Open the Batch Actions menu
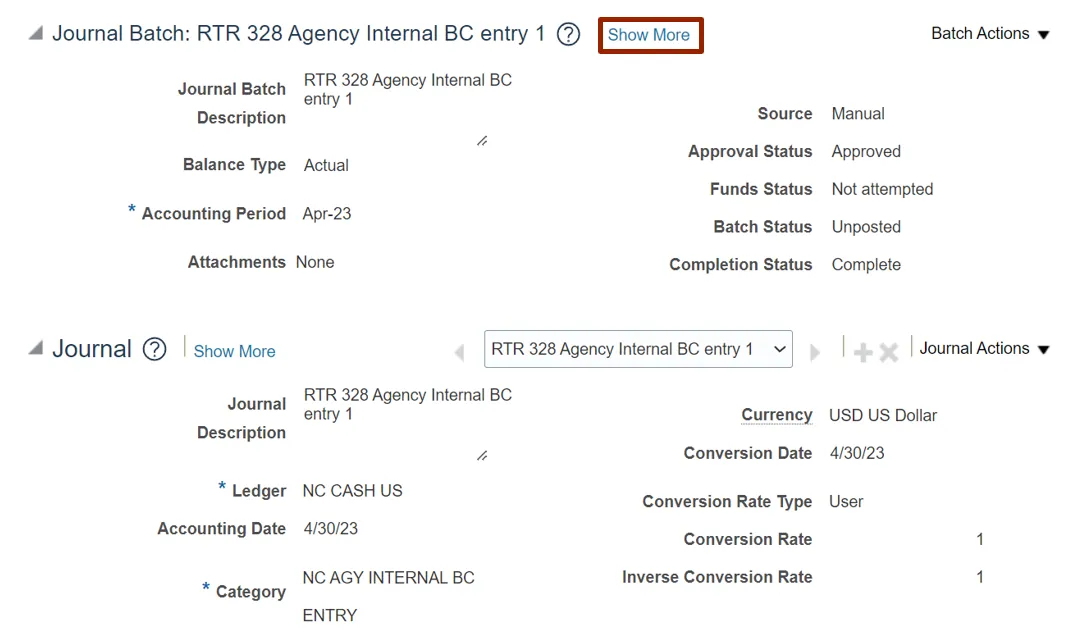 click(x=990, y=34)
